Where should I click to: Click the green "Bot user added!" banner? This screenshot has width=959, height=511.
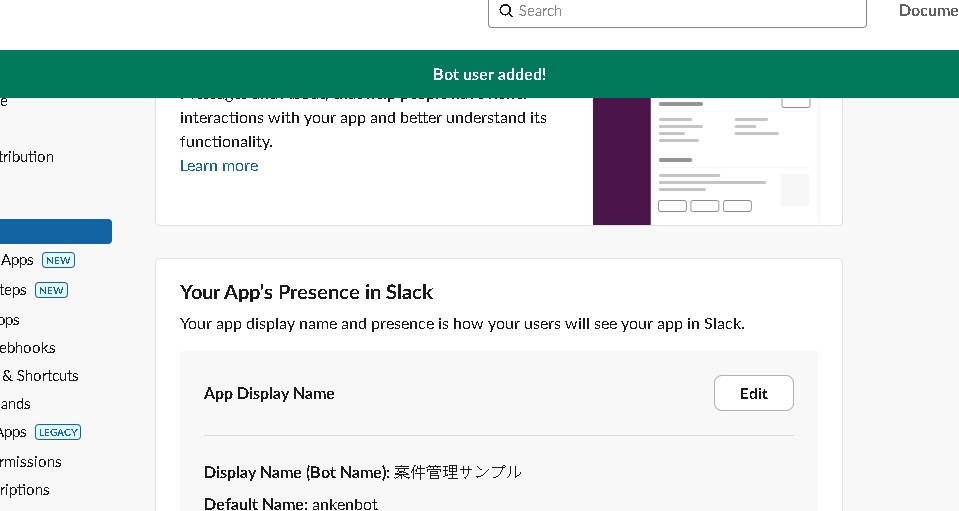coord(489,74)
